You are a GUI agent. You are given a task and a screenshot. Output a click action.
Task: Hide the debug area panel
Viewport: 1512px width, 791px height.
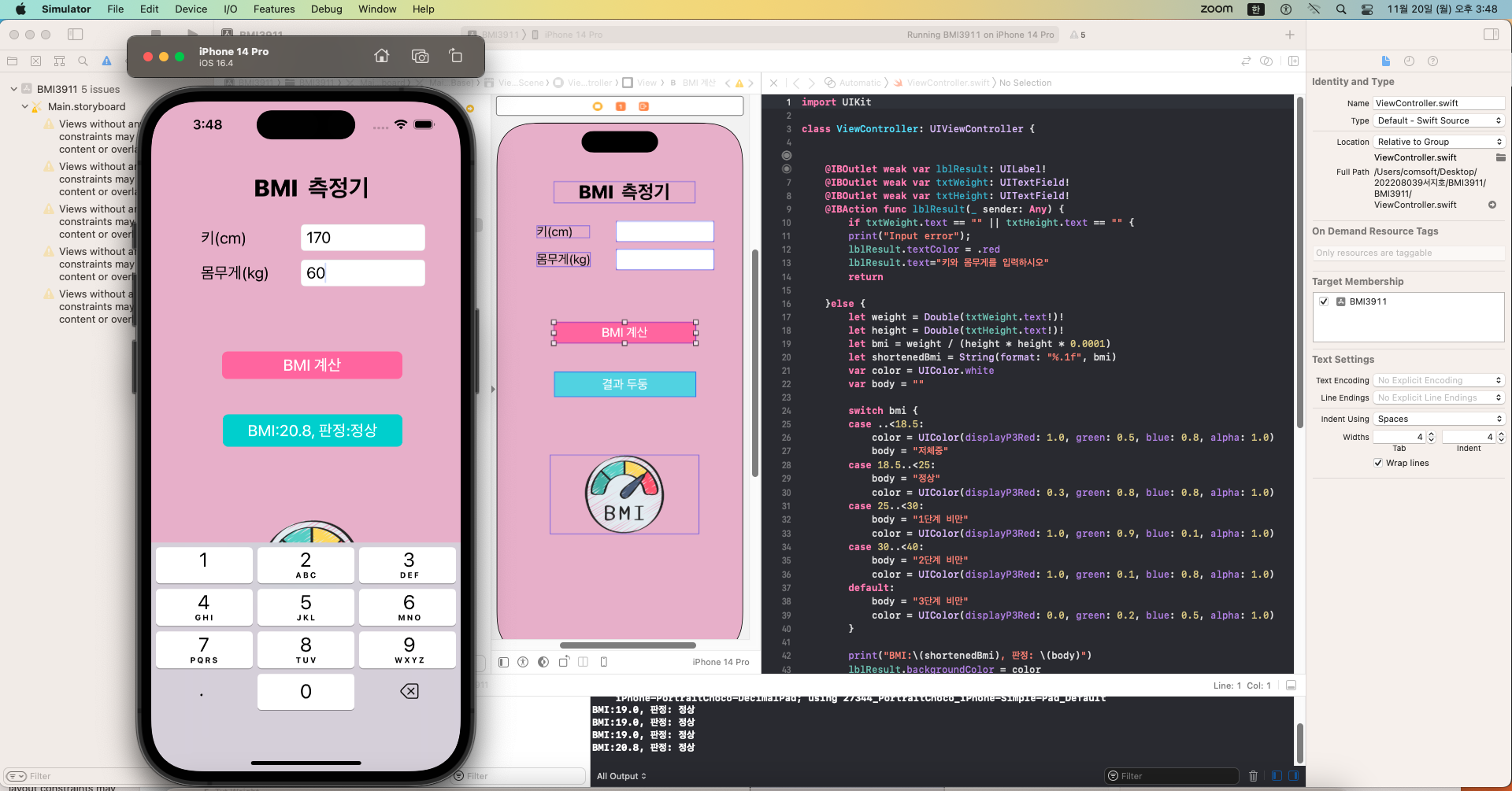coord(1291,686)
